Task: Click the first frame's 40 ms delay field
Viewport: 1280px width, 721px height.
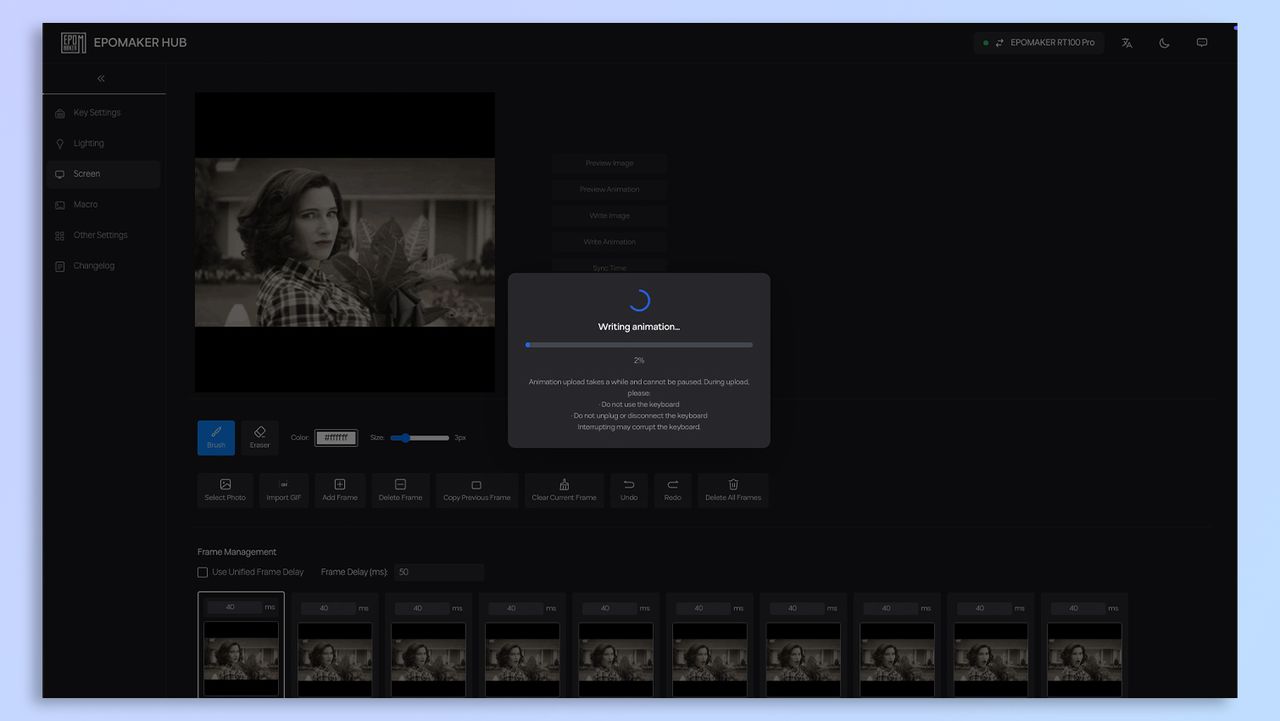Action: point(233,607)
